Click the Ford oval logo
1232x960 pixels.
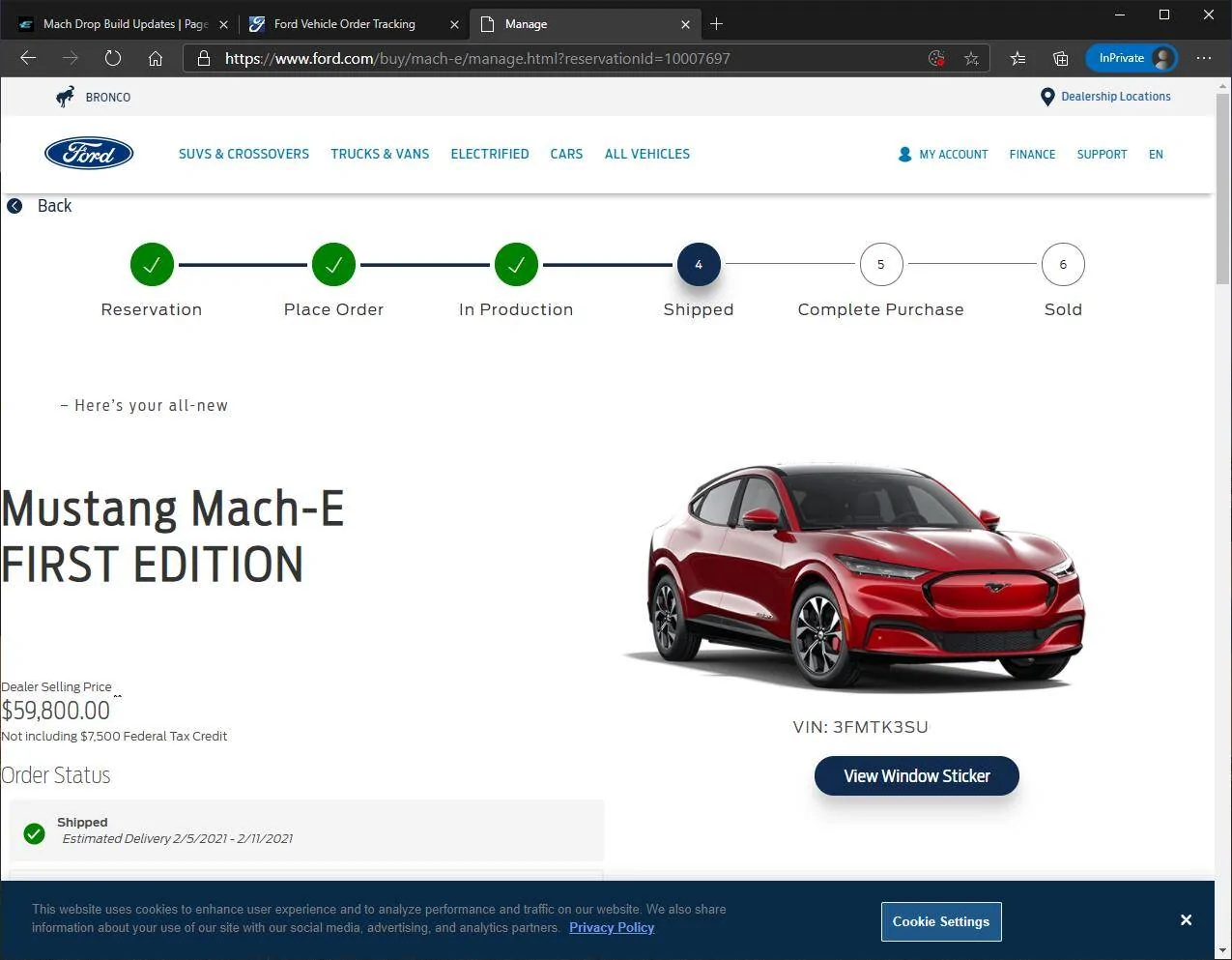(89, 154)
